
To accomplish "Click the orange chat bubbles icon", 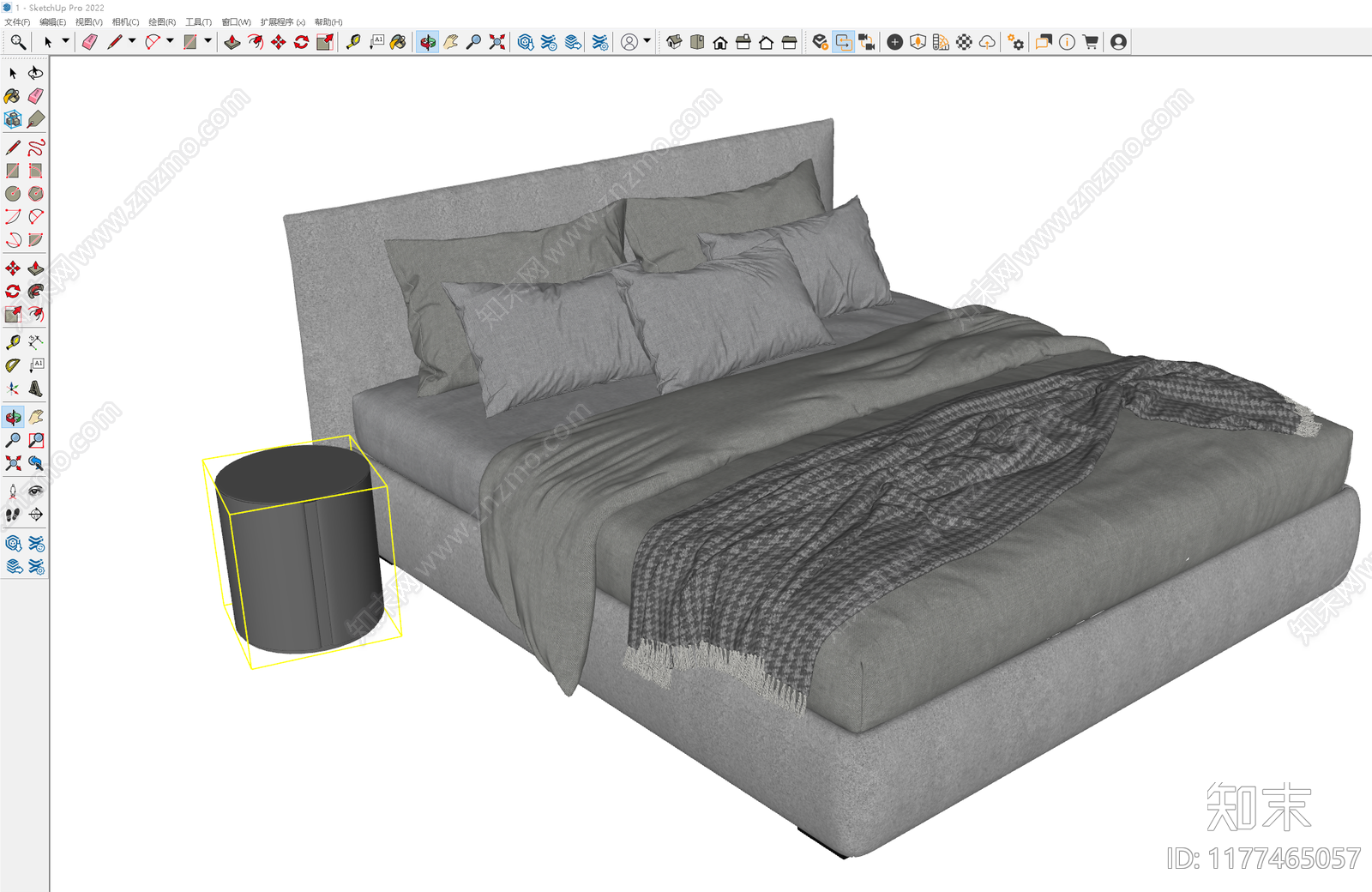I will tap(1043, 42).
